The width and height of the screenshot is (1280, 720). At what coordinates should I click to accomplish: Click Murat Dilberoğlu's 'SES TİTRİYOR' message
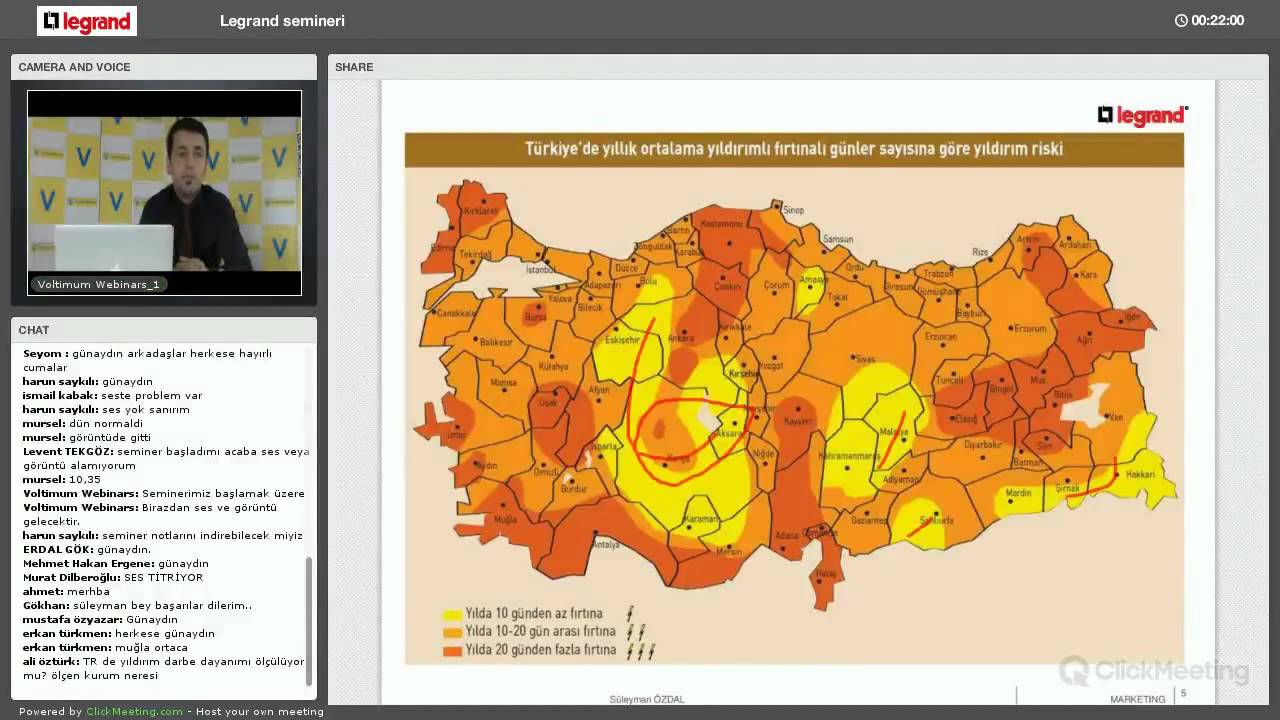[113, 577]
